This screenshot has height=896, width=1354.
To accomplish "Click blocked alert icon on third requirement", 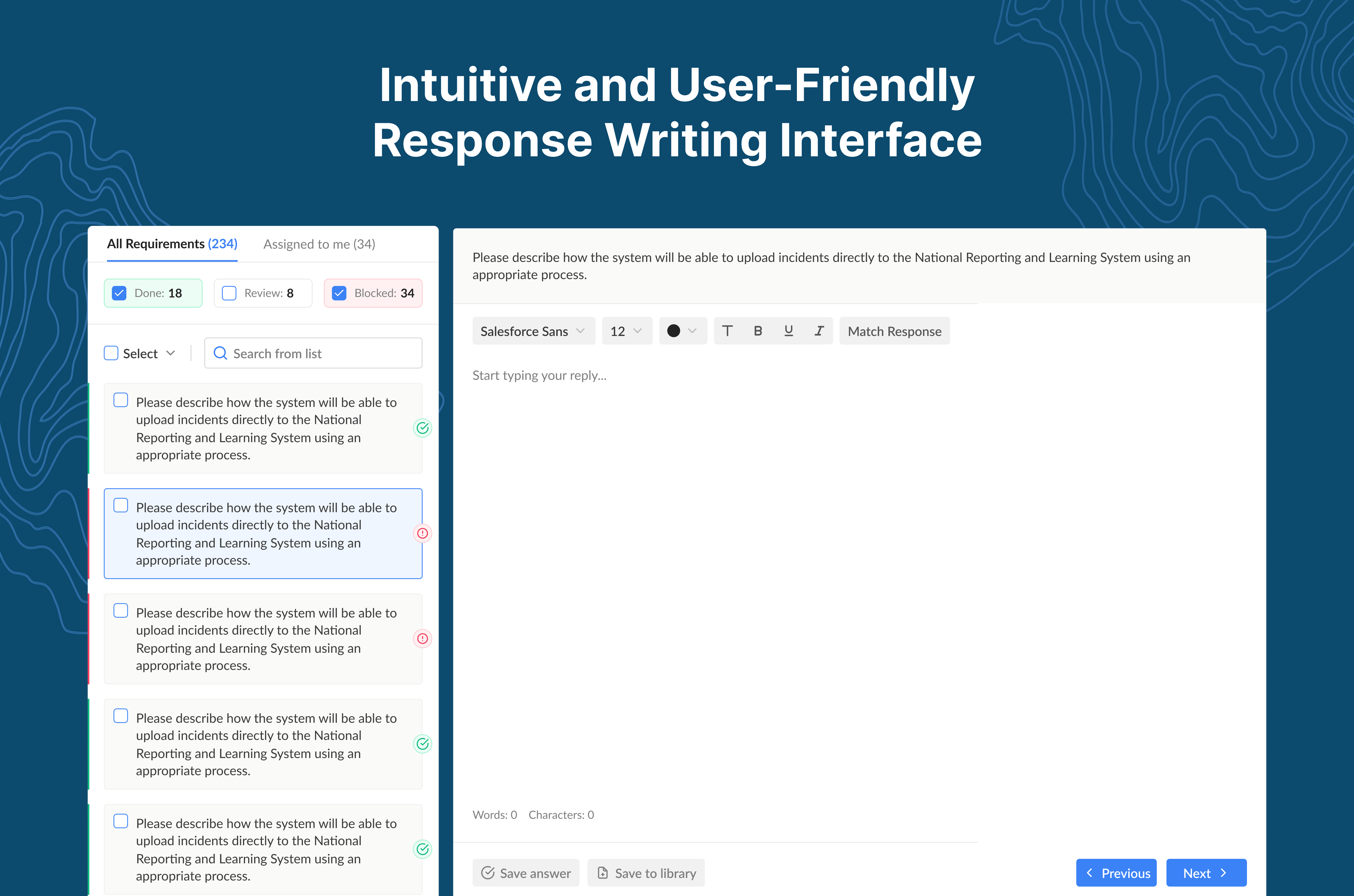I will [x=422, y=638].
